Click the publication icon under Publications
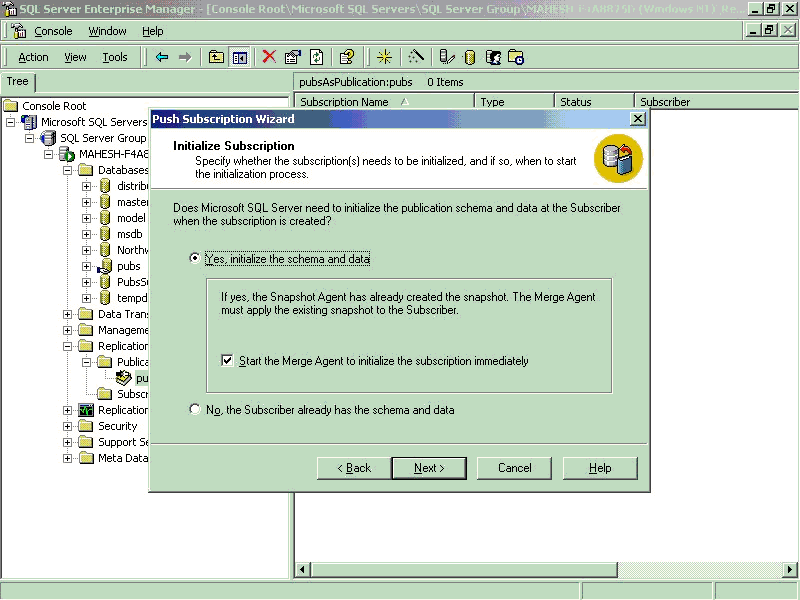 tap(123, 378)
